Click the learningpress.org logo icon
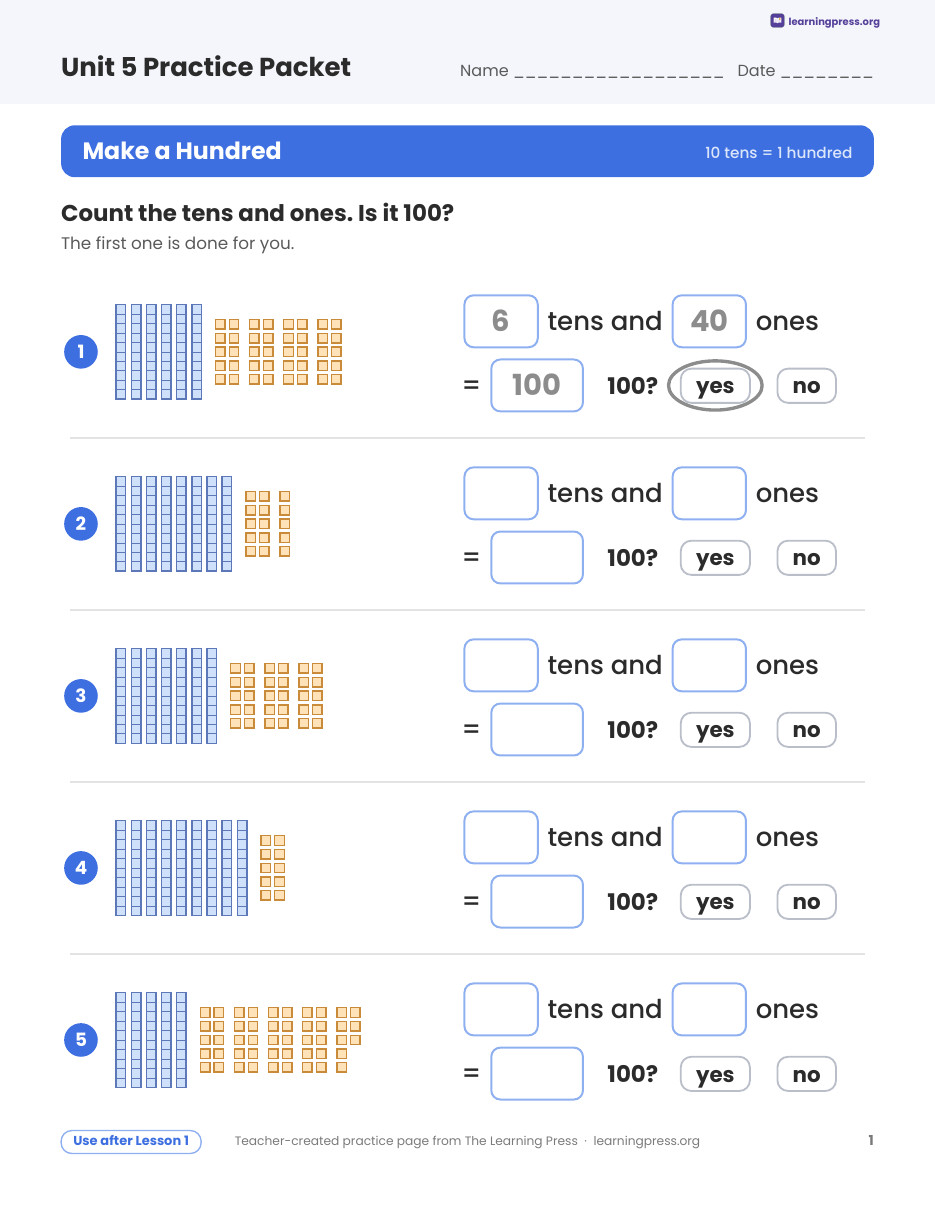This screenshot has width=935, height=1210. (x=777, y=21)
